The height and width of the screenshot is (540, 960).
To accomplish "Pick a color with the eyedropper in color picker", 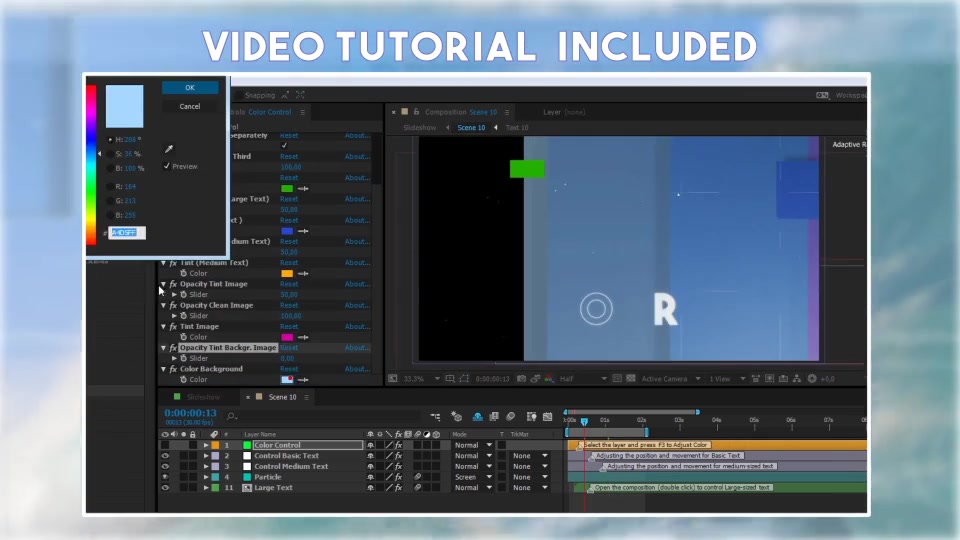I will [169, 149].
